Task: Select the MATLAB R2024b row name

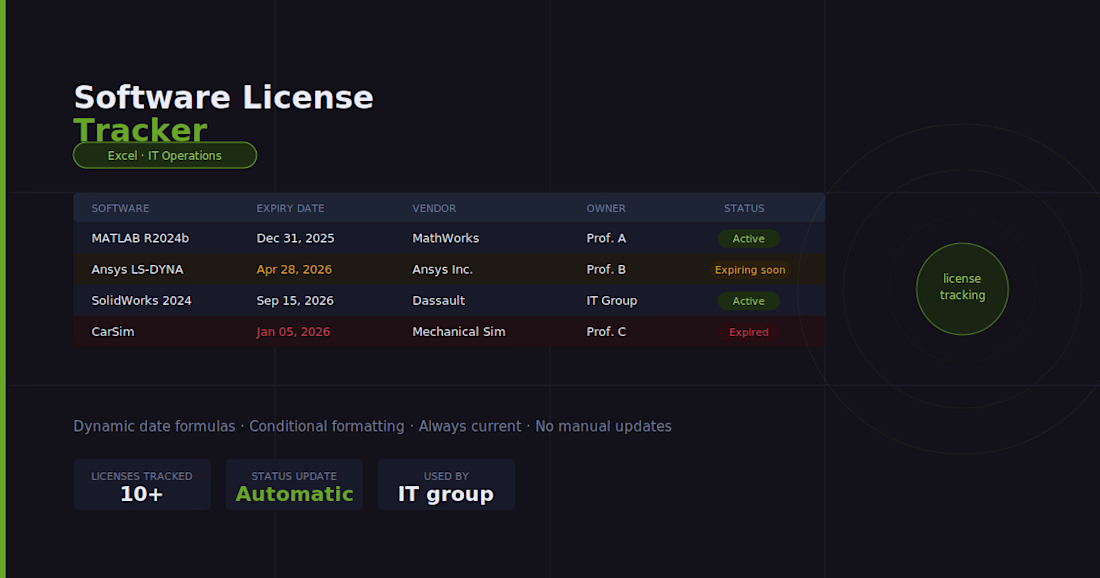Action: point(140,238)
